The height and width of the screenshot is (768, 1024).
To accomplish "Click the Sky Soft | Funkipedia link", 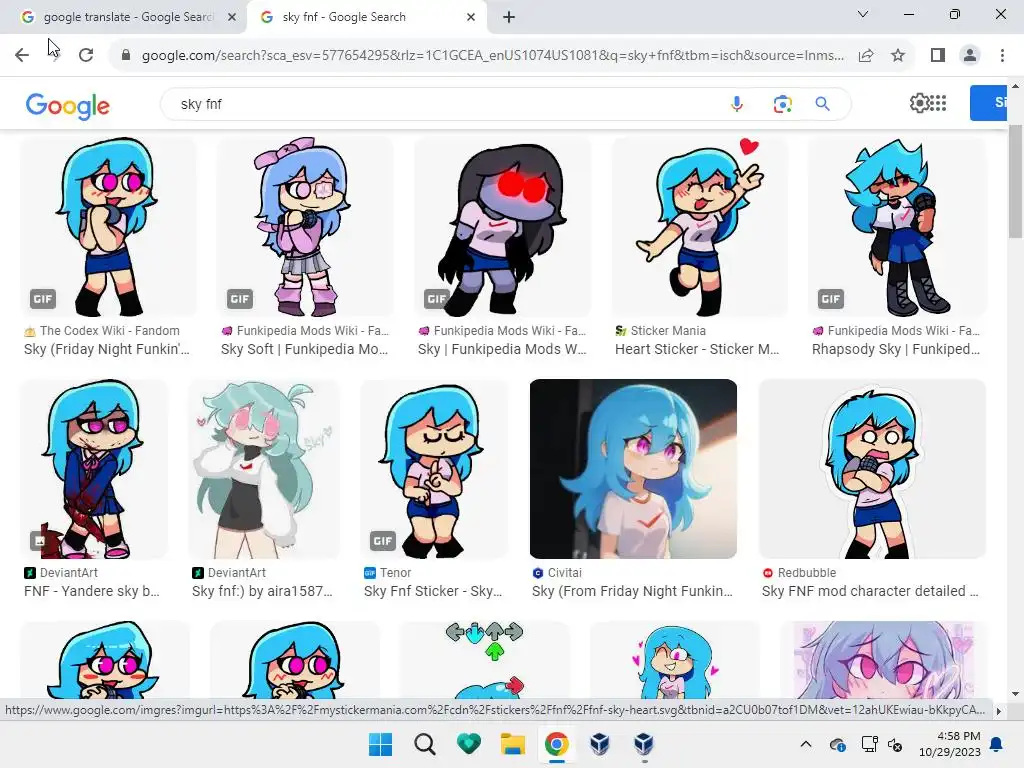I will pyautogui.click(x=304, y=349).
